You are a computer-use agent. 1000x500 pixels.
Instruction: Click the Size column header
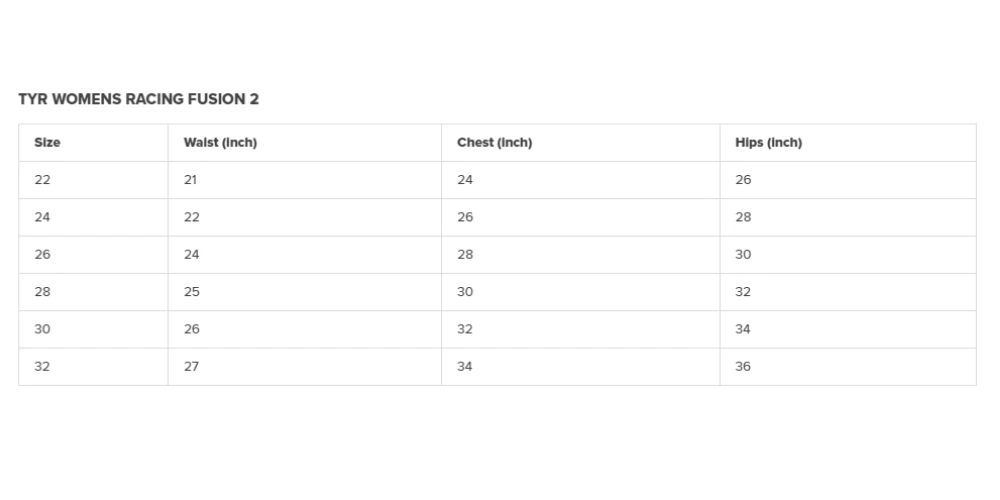pyautogui.click(x=47, y=143)
